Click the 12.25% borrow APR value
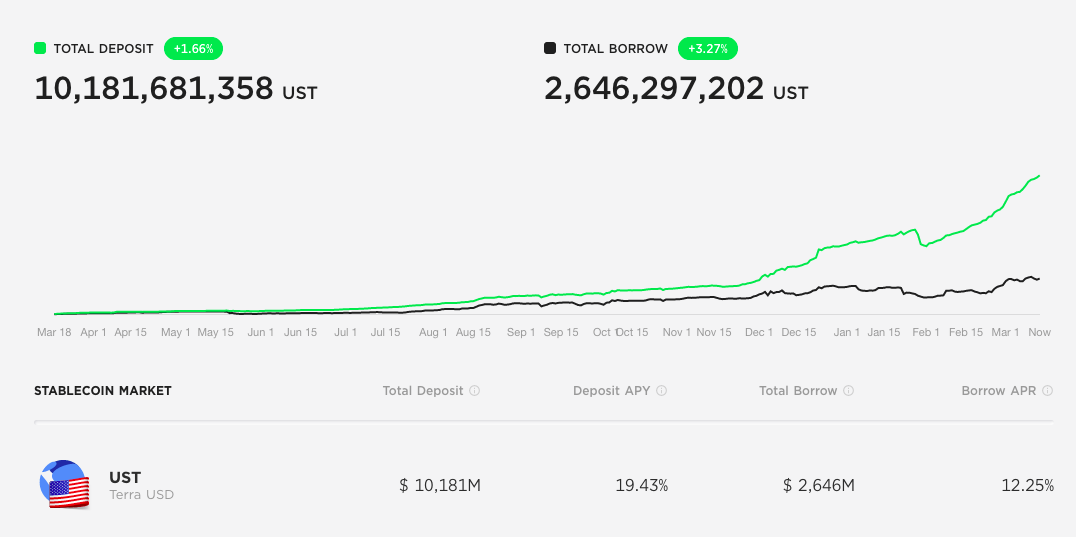Image resolution: width=1076 pixels, height=537 pixels. point(1027,486)
